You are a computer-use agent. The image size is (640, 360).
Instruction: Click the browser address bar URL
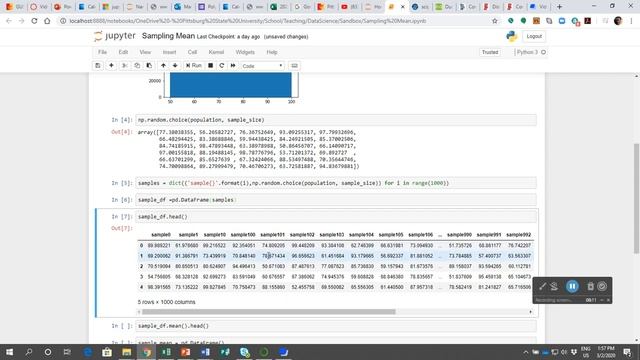point(248,21)
